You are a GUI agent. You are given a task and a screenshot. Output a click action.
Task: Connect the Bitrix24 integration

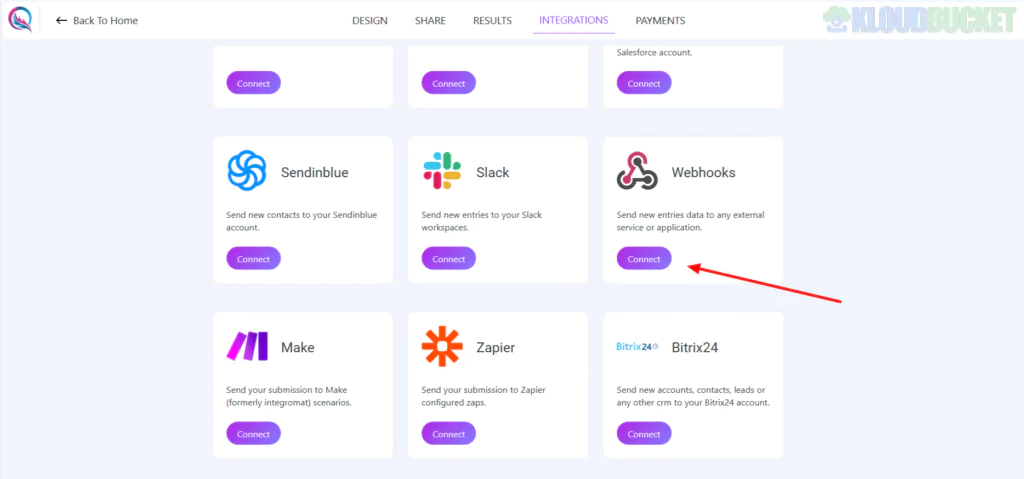click(x=644, y=434)
